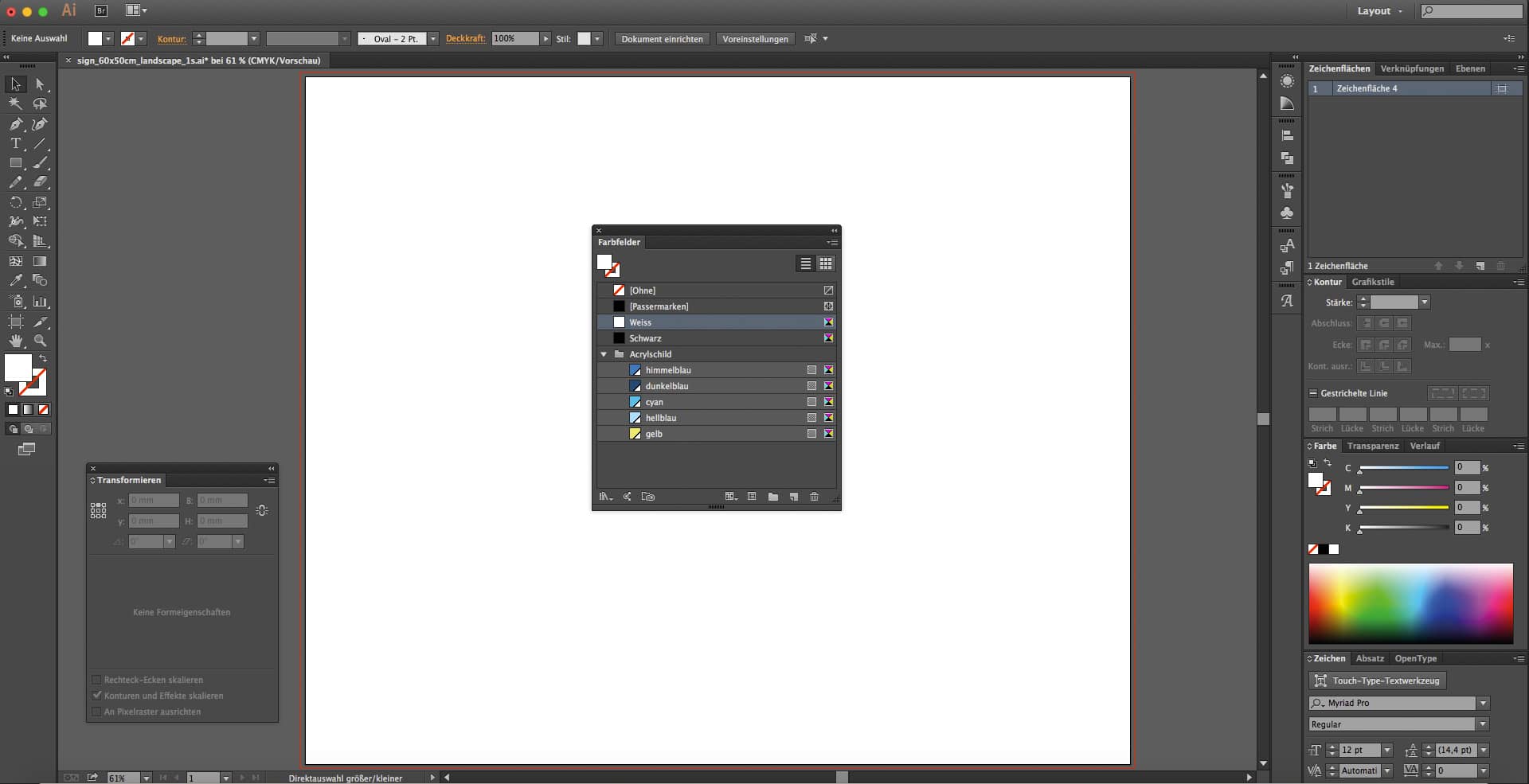This screenshot has width=1529, height=784.
Task: Select the Eyedropper tool
Action: (x=16, y=280)
